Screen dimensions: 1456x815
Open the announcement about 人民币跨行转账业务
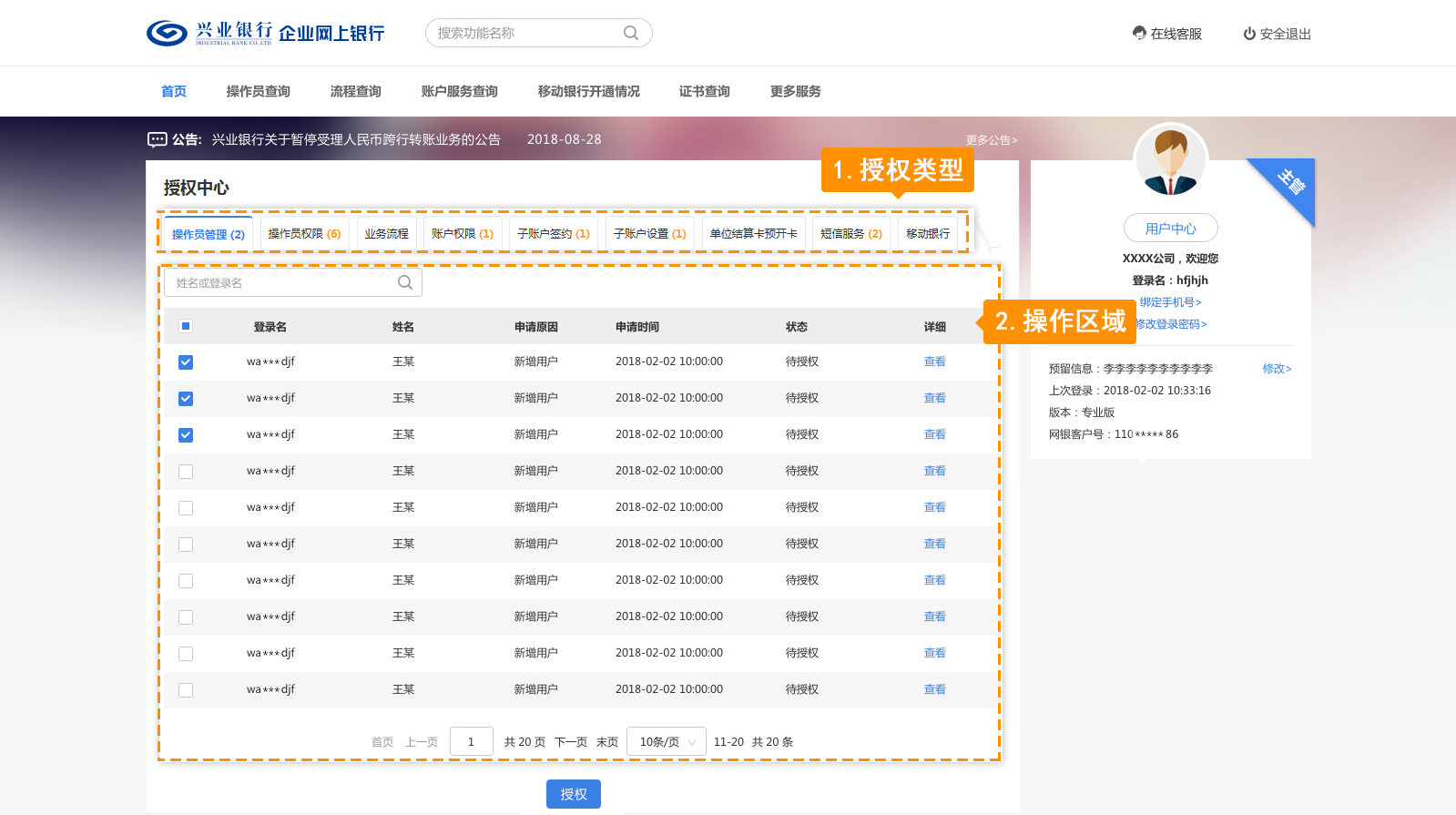click(x=356, y=139)
